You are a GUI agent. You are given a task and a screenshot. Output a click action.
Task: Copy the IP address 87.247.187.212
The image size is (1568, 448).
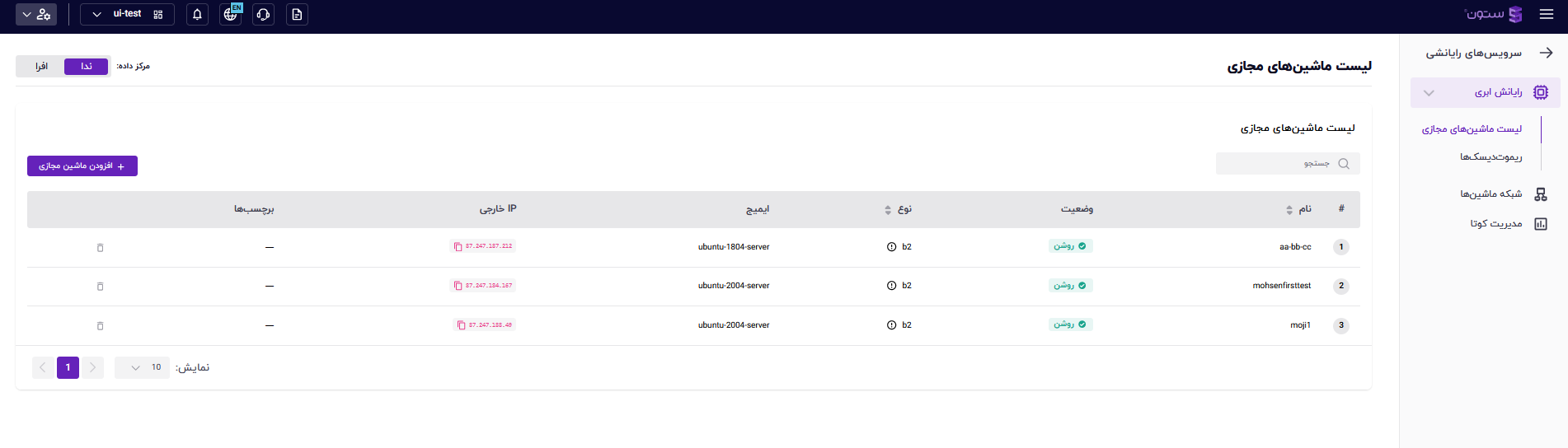point(458,246)
